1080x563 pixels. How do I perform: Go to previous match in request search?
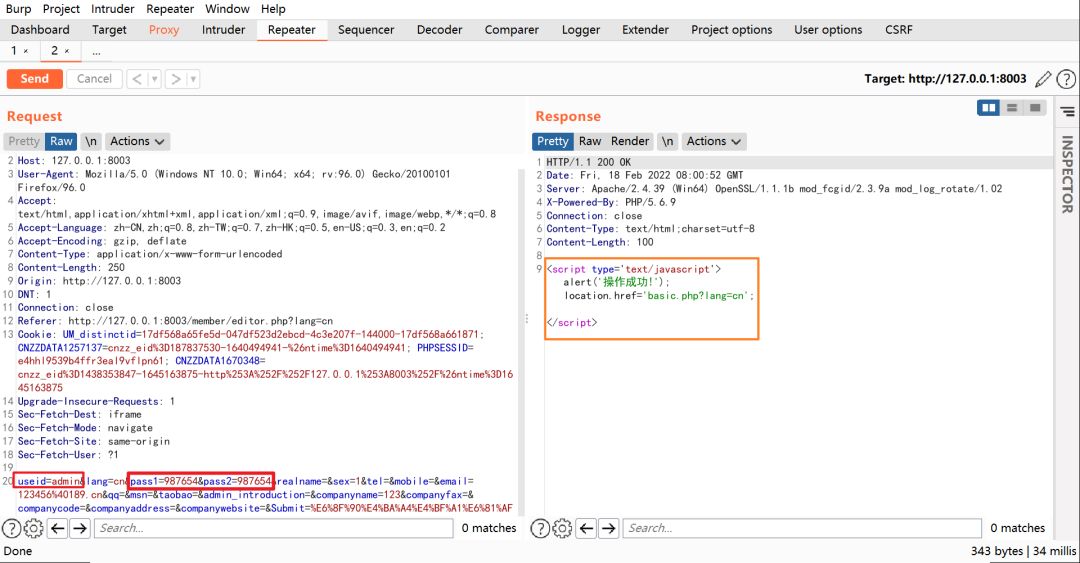pyautogui.click(x=58, y=529)
